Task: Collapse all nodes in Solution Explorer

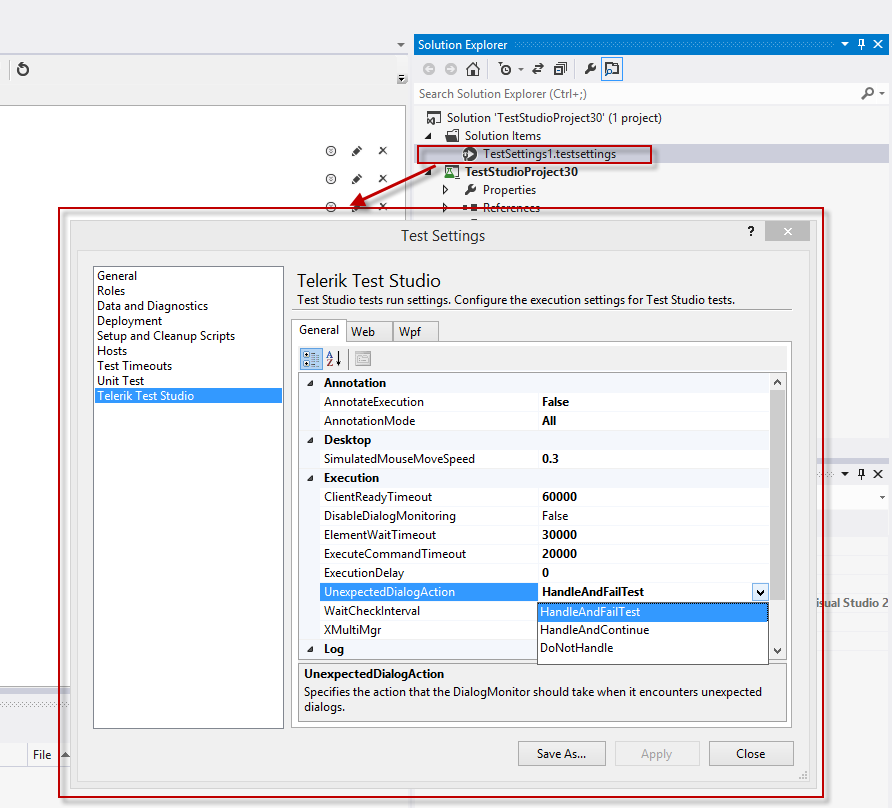Action: point(560,69)
